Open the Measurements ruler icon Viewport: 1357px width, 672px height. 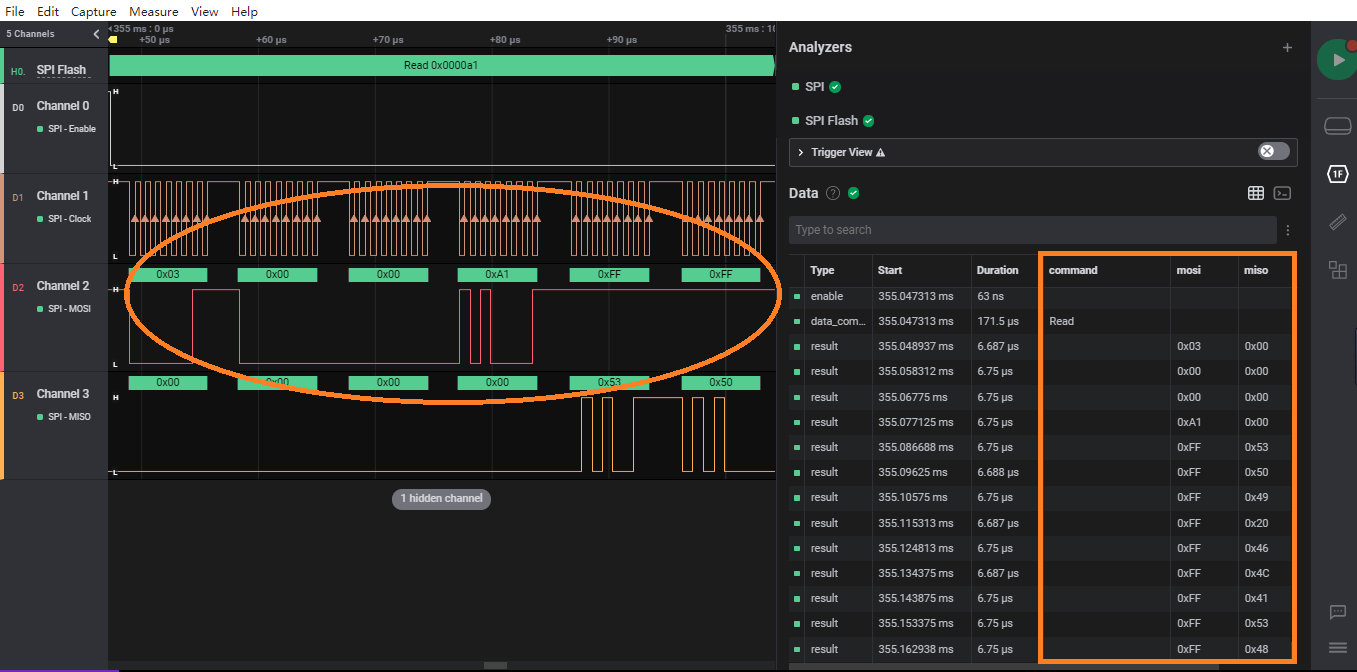(x=1337, y=222)
